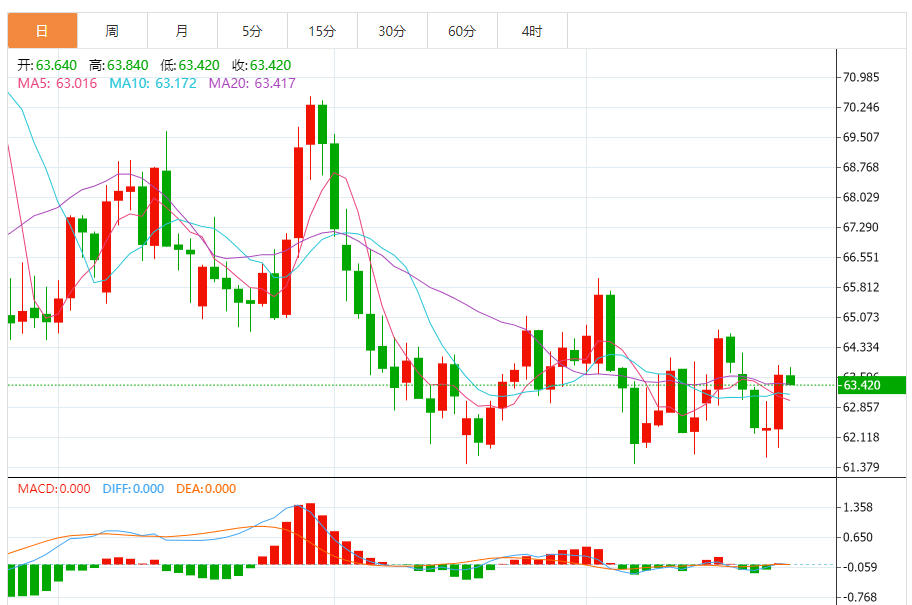Switch to the 周 weekly tab
Viewport: 912px width, 605px height.
(112, 31)
